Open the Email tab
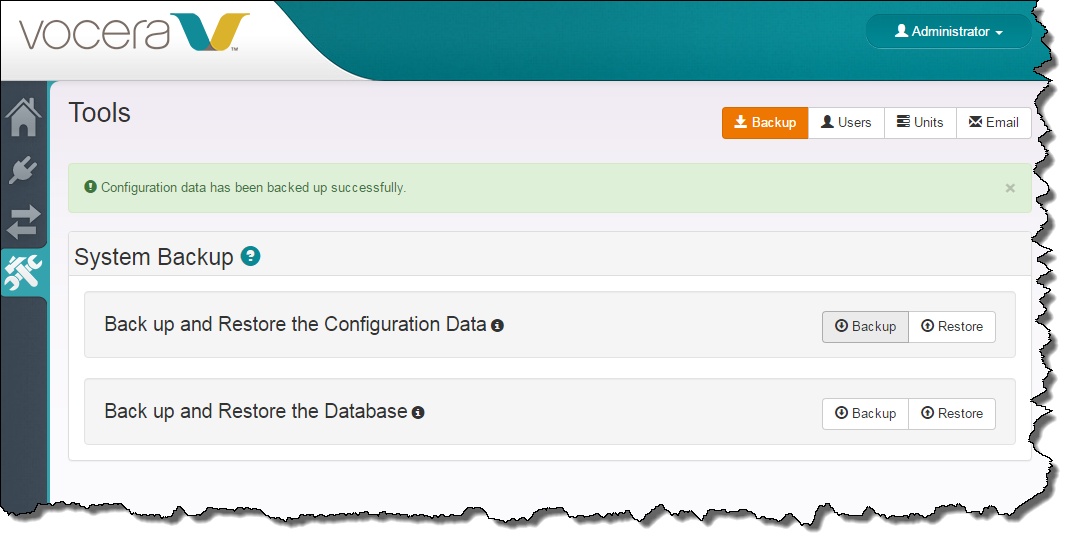Screen dimensions: 1075x546 [994, 123]
